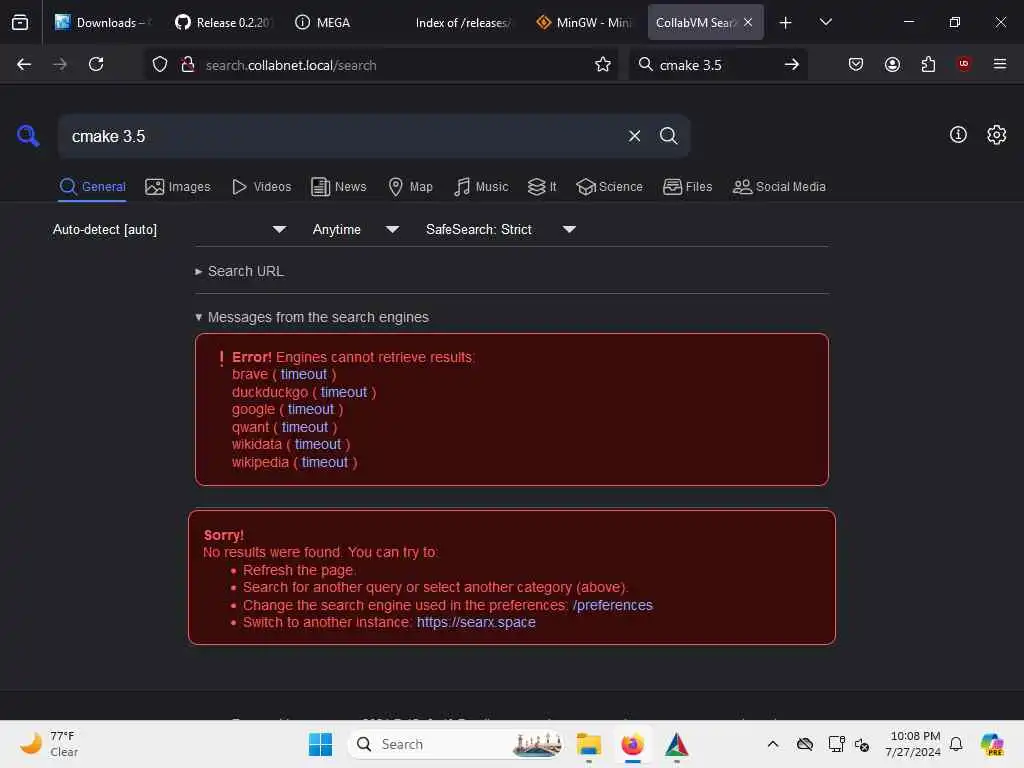This screenshot has height=768, width=1024.
Task: Open a new browser tab
Action: [786, 22]
